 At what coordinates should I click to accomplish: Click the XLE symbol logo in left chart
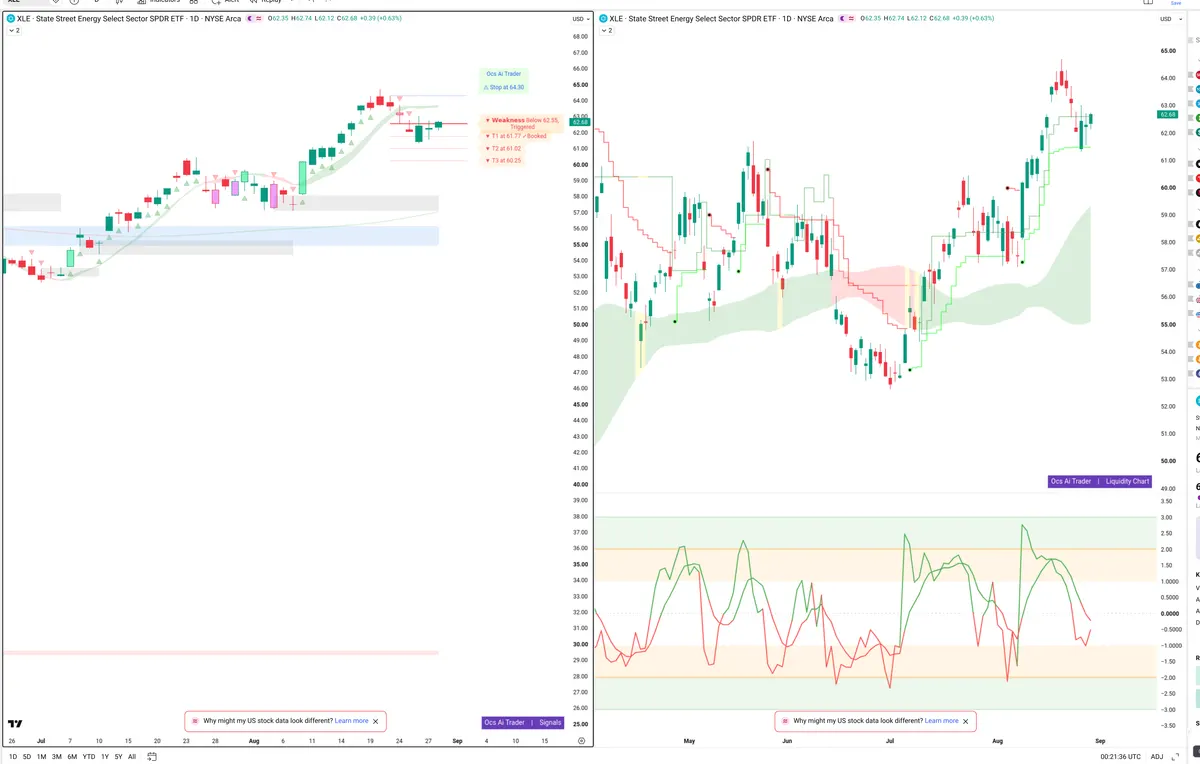[x=10, y=19]
